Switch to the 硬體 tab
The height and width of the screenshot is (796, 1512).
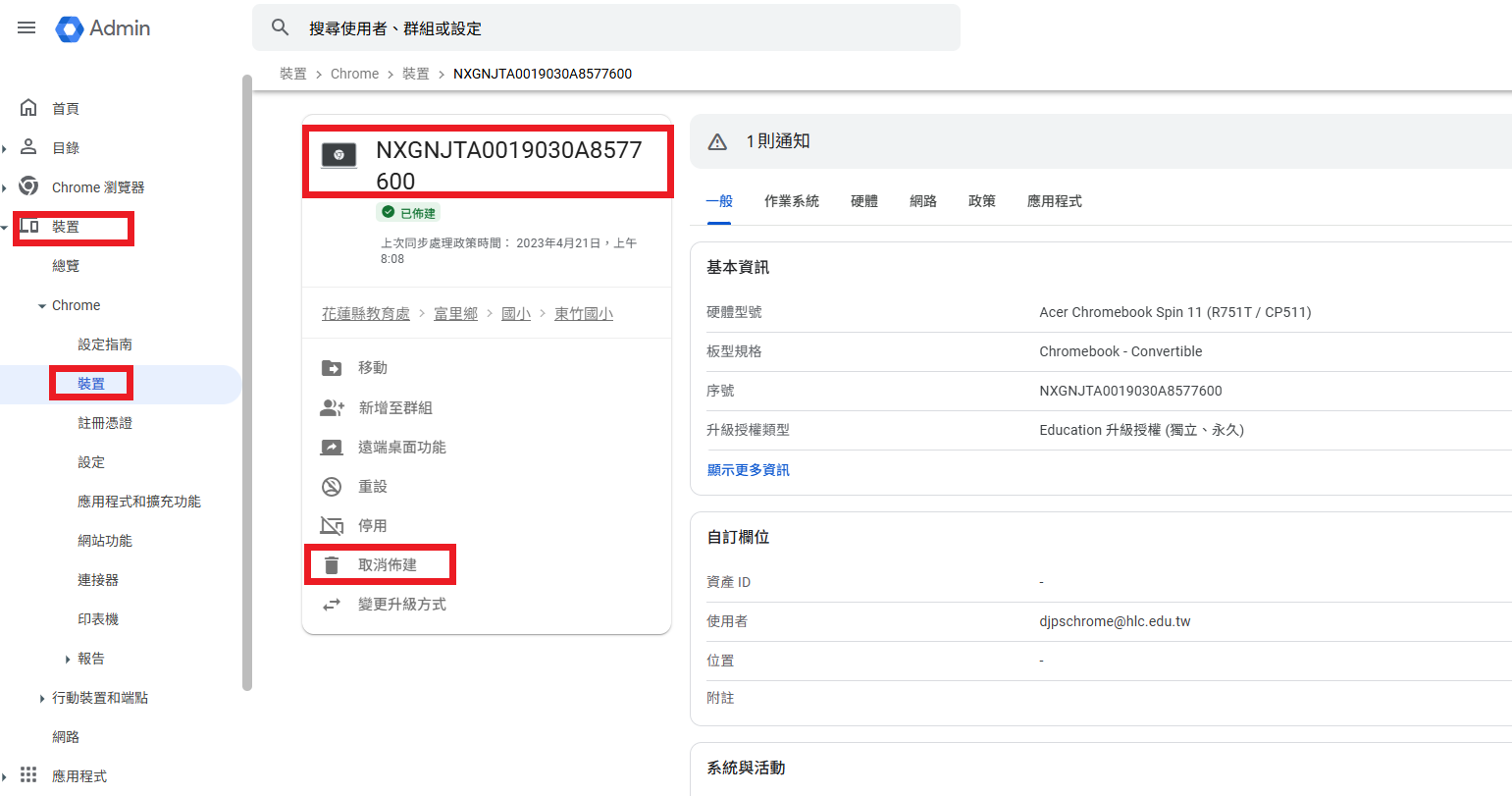(x=863, y=201)
